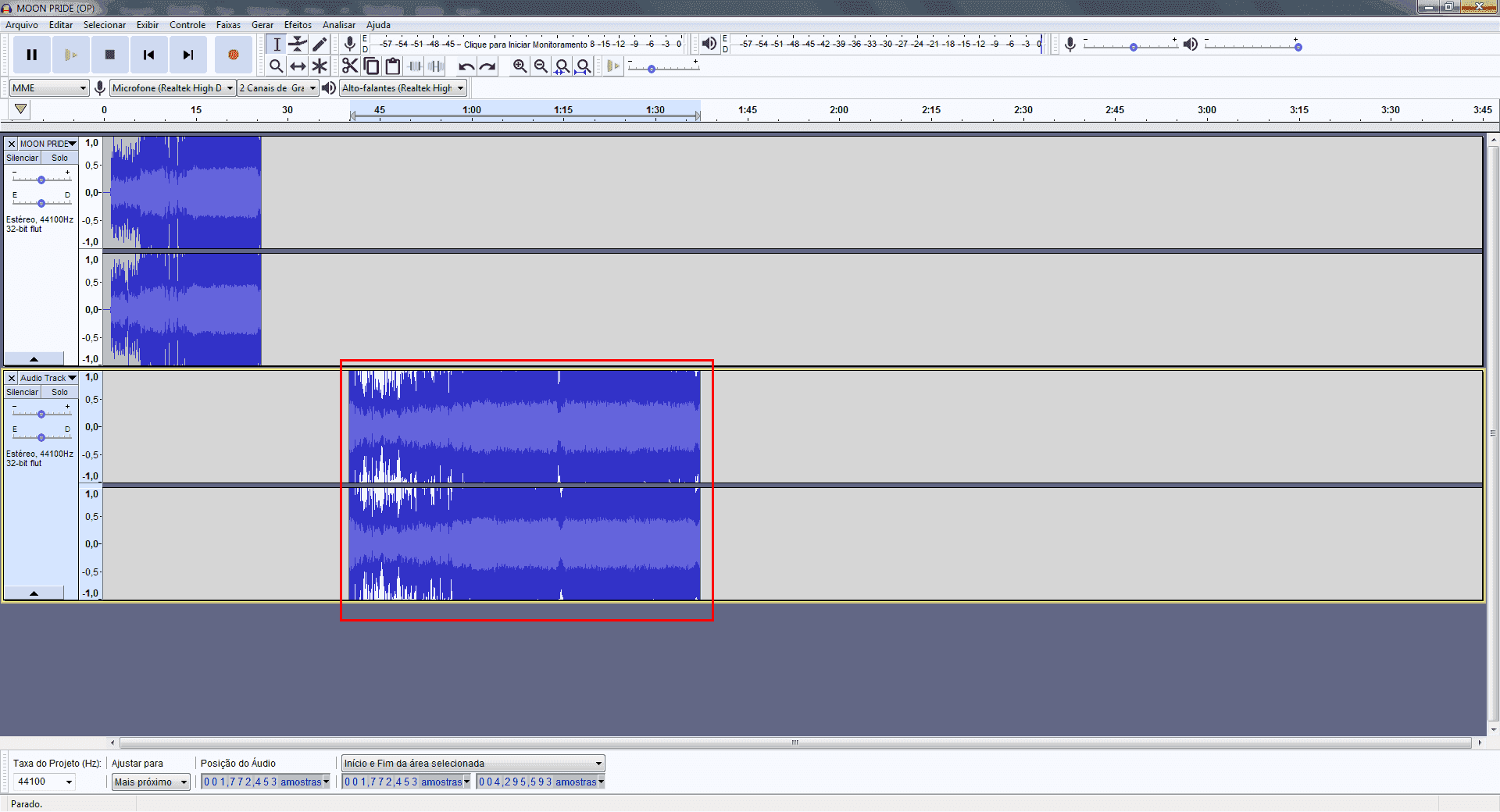Open the Analisar menu
Viewport: 1500px width, 812px height.
(339, 25)
